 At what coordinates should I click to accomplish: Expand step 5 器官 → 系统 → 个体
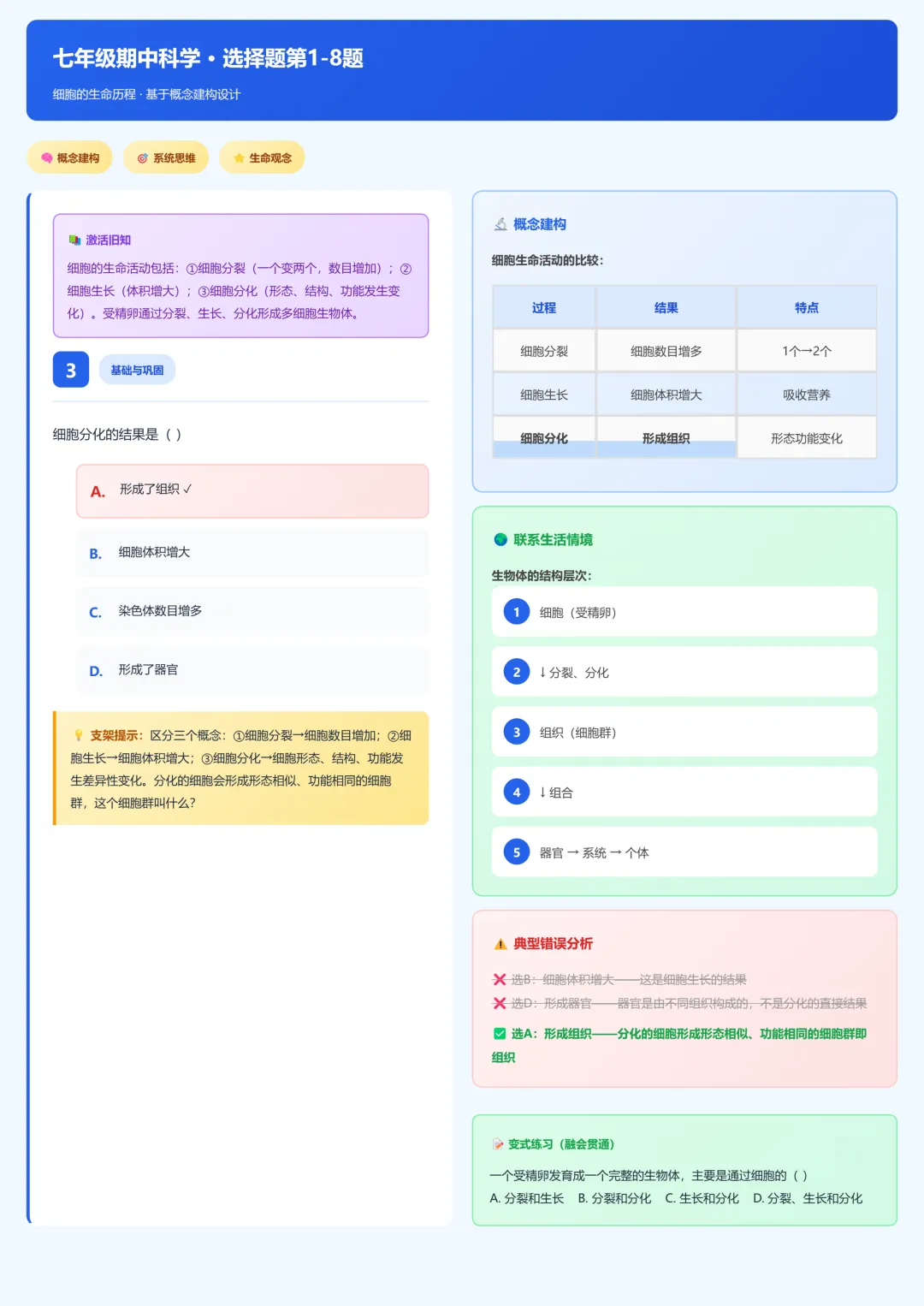tap(684, 852)
